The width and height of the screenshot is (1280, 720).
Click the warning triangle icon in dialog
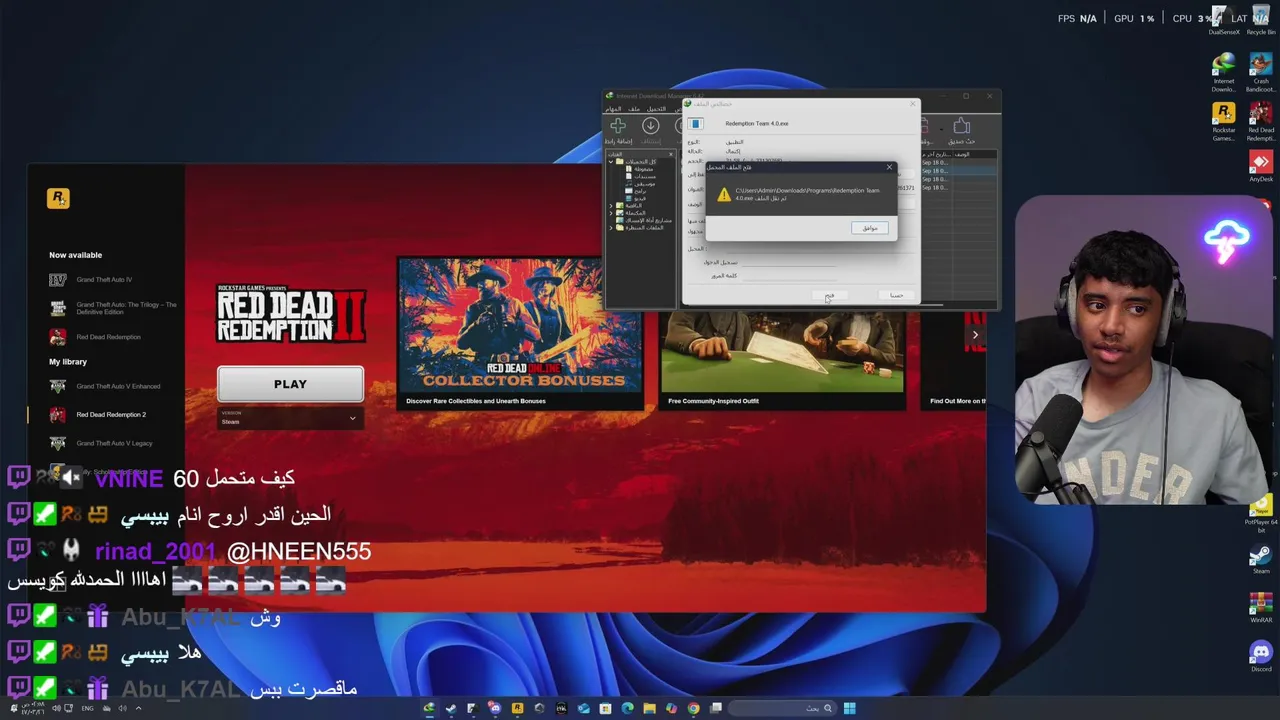(724, 195)
